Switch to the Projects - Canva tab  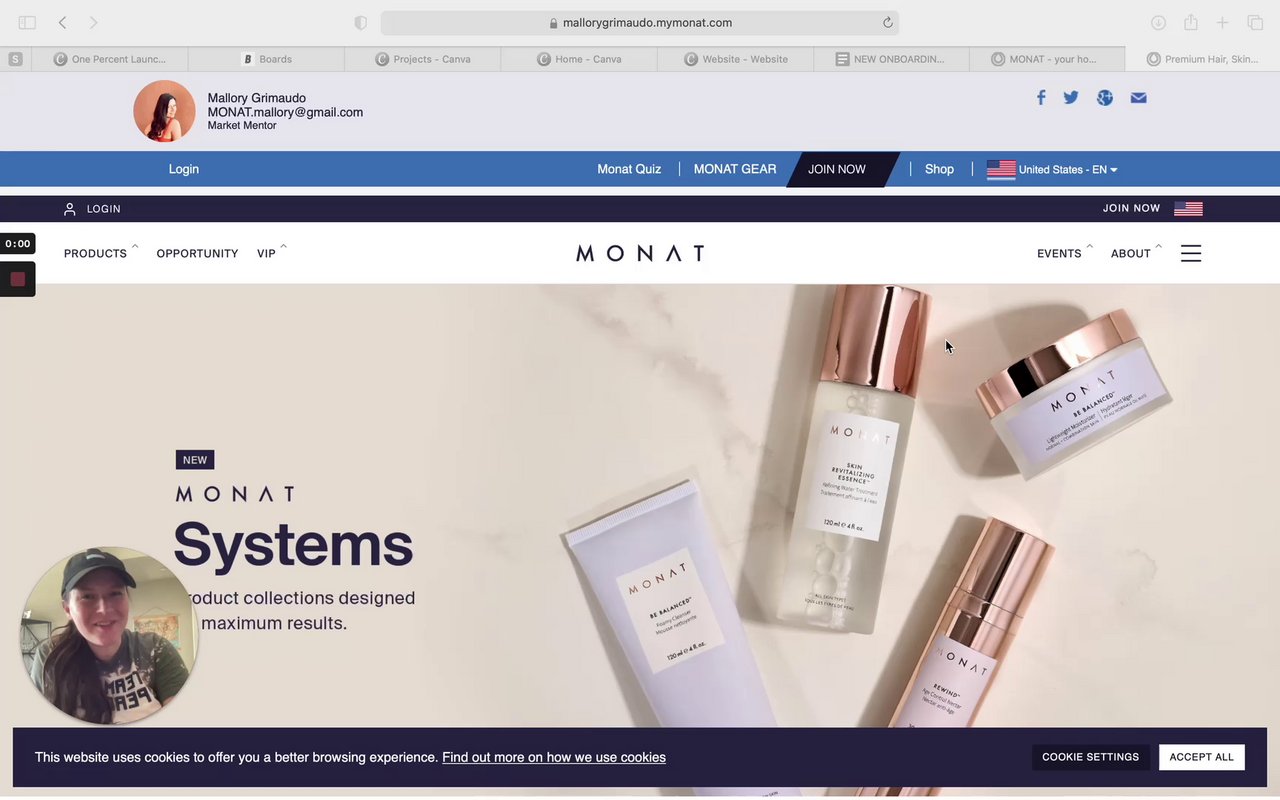click(423, 59)
